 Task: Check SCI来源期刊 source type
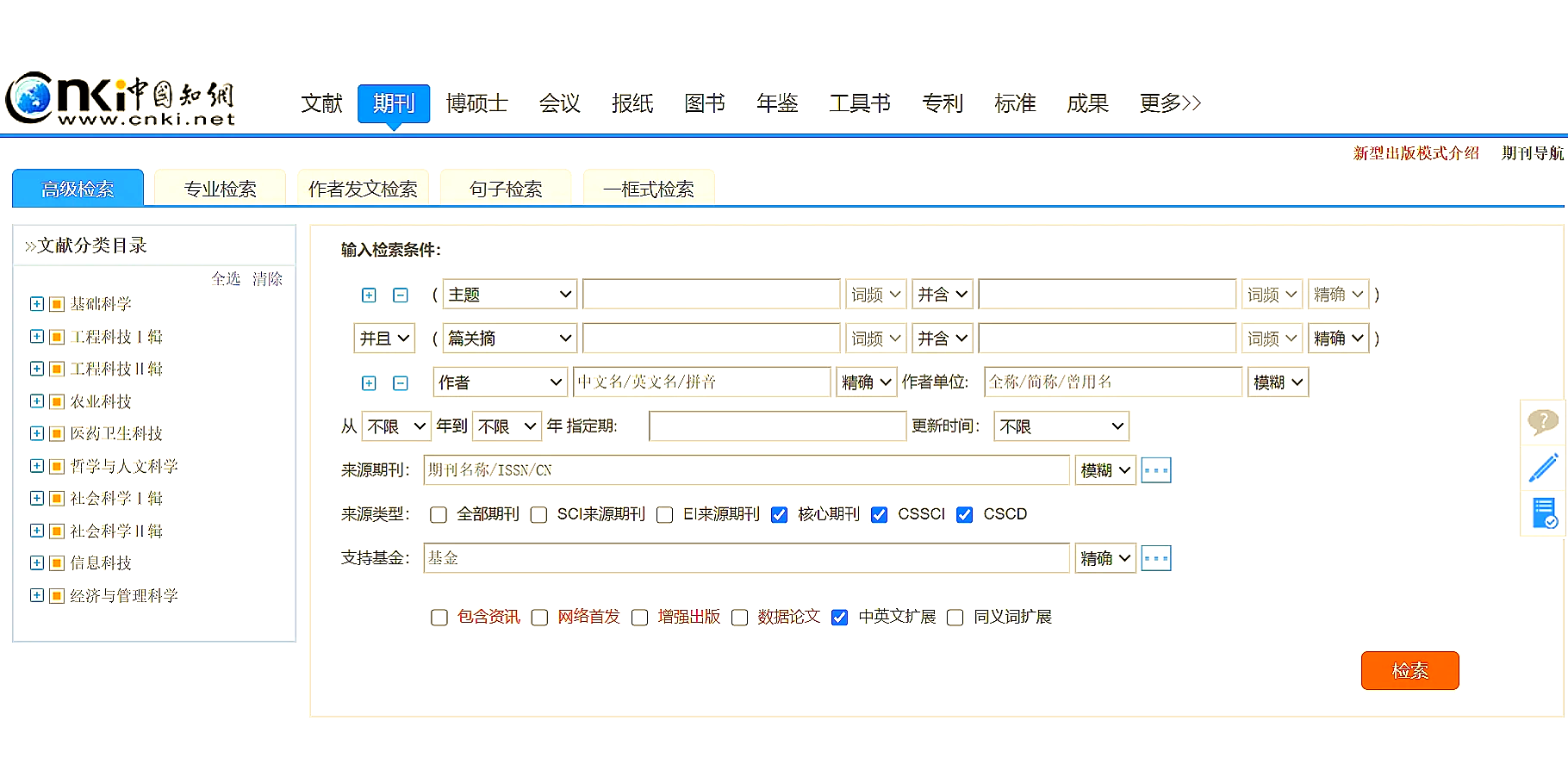[539, 515]
